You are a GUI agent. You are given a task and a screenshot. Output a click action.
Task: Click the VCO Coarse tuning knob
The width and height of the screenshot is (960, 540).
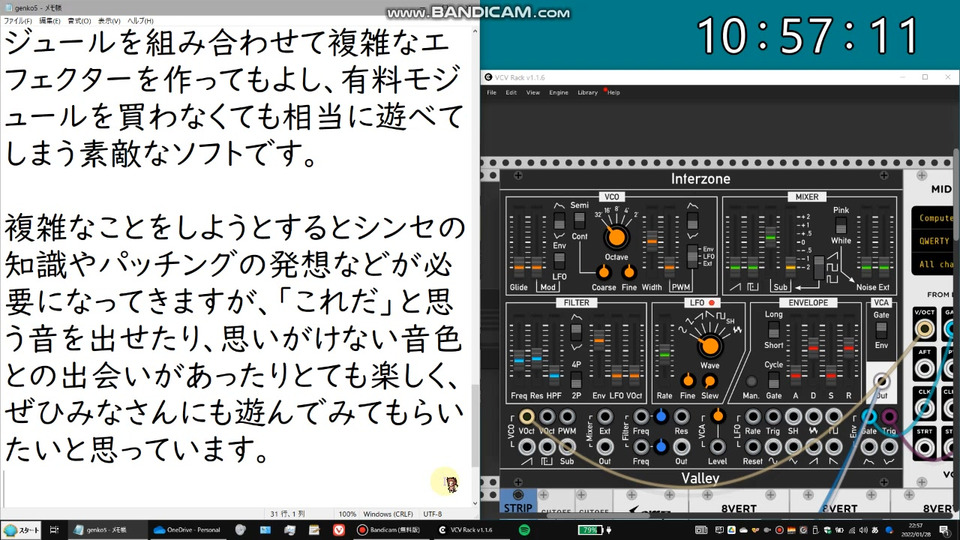coord(604,272)
